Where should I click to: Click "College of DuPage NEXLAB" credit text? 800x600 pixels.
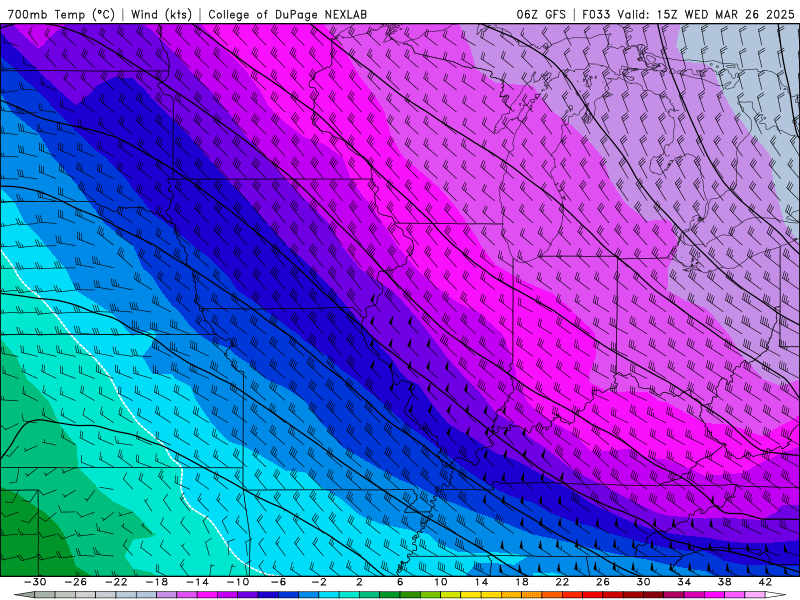(x=287, y=14)
